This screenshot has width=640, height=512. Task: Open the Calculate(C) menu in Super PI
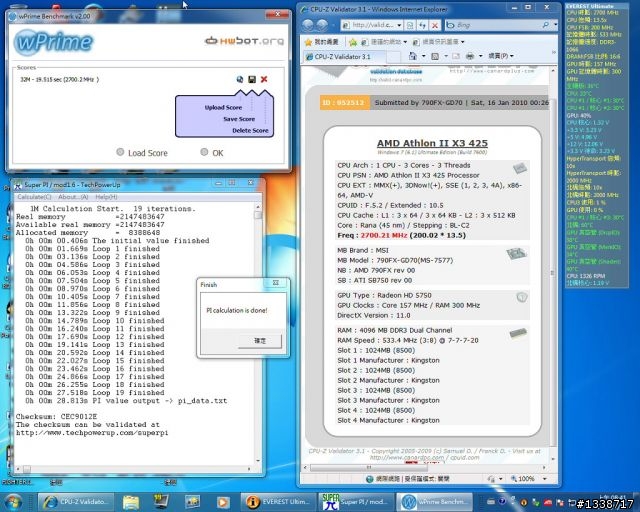click(x=34, y=197)
